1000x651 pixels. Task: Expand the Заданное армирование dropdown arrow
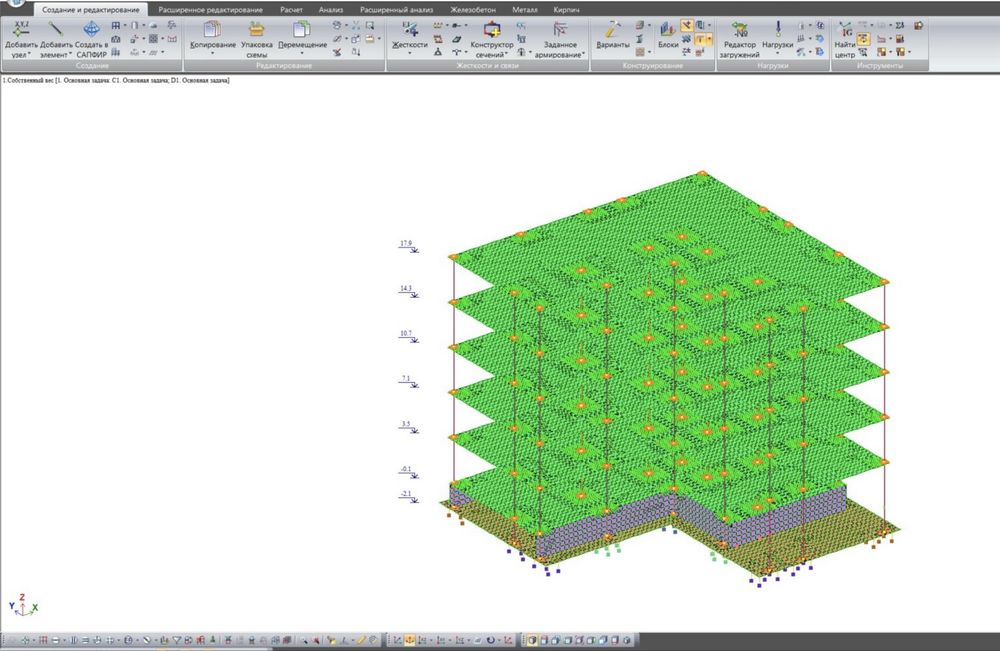tap(584, 55)
